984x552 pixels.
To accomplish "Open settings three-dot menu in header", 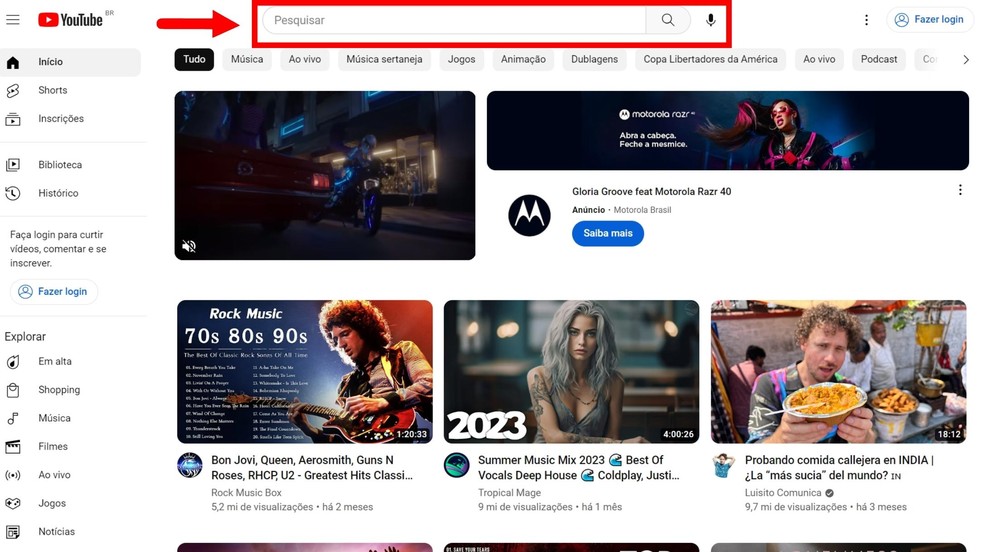I will point(866,20).
